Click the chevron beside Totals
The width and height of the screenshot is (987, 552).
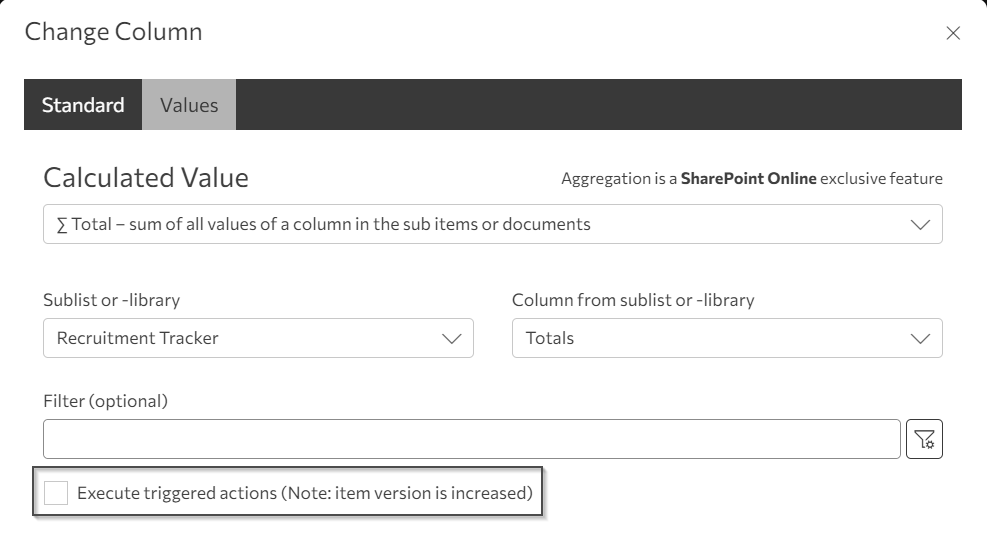click(921, 338)
